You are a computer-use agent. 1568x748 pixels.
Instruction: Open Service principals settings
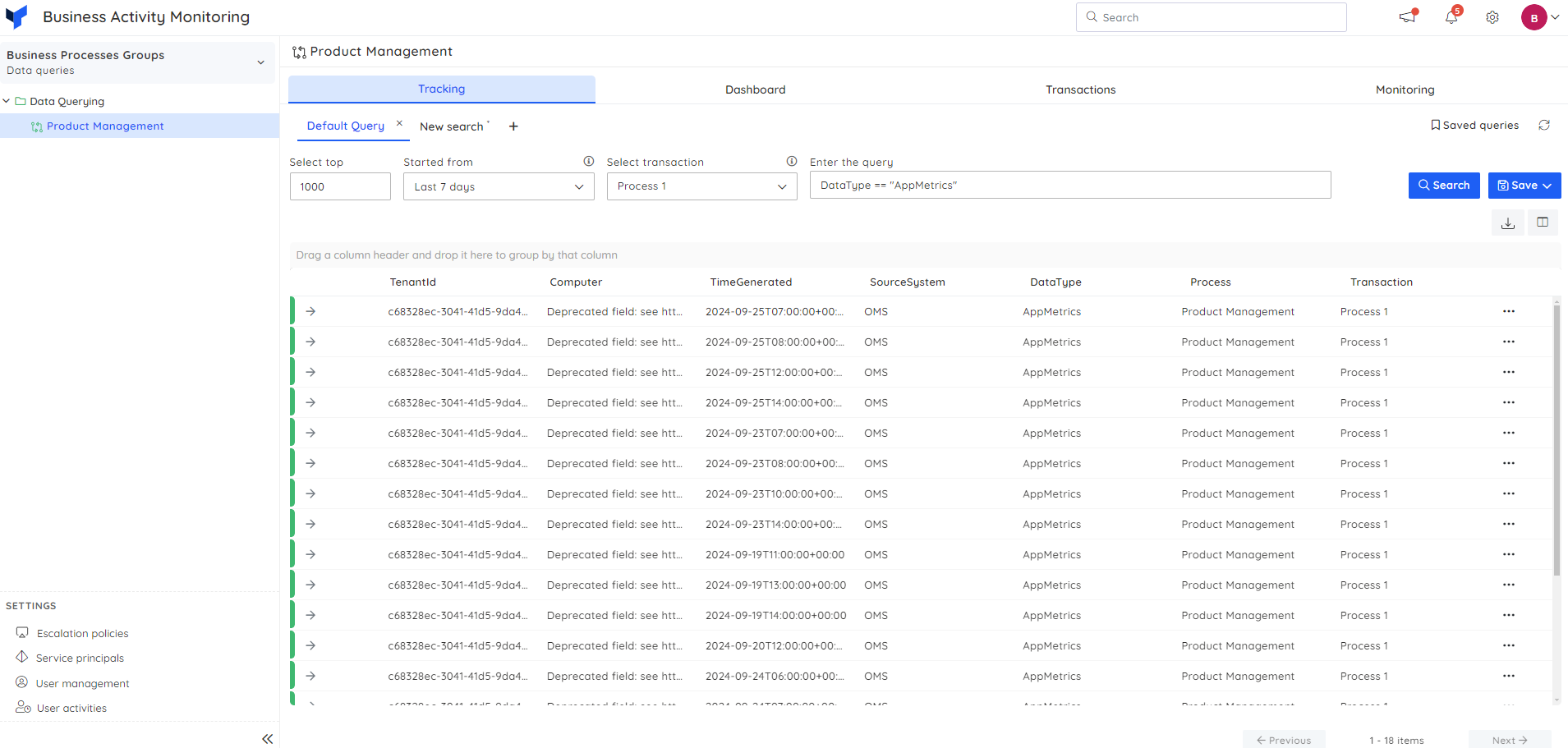80,658
